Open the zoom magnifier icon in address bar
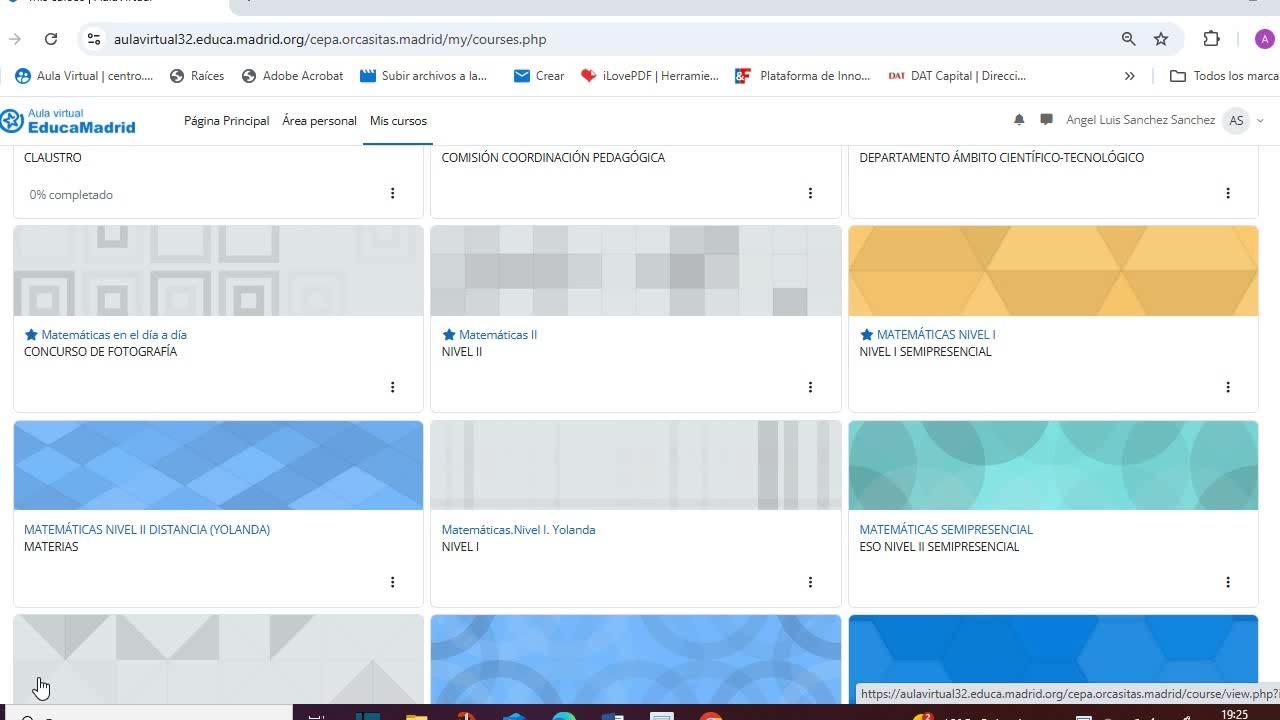Screen dimensions: 1280x720 (x=1129, y=39)
